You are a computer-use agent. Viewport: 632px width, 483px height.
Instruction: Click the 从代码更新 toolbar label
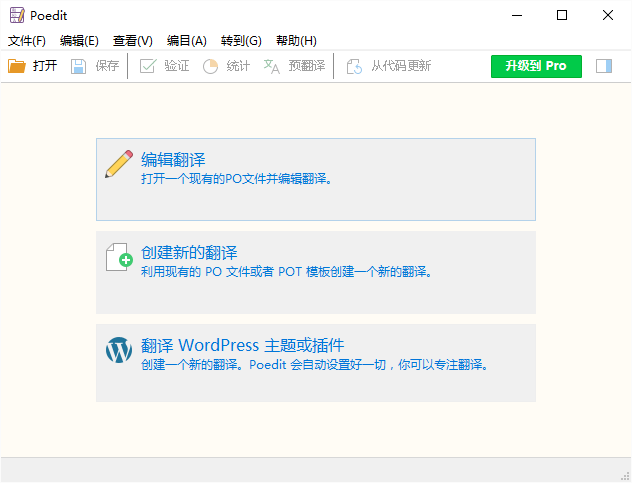tap(401, 66)
